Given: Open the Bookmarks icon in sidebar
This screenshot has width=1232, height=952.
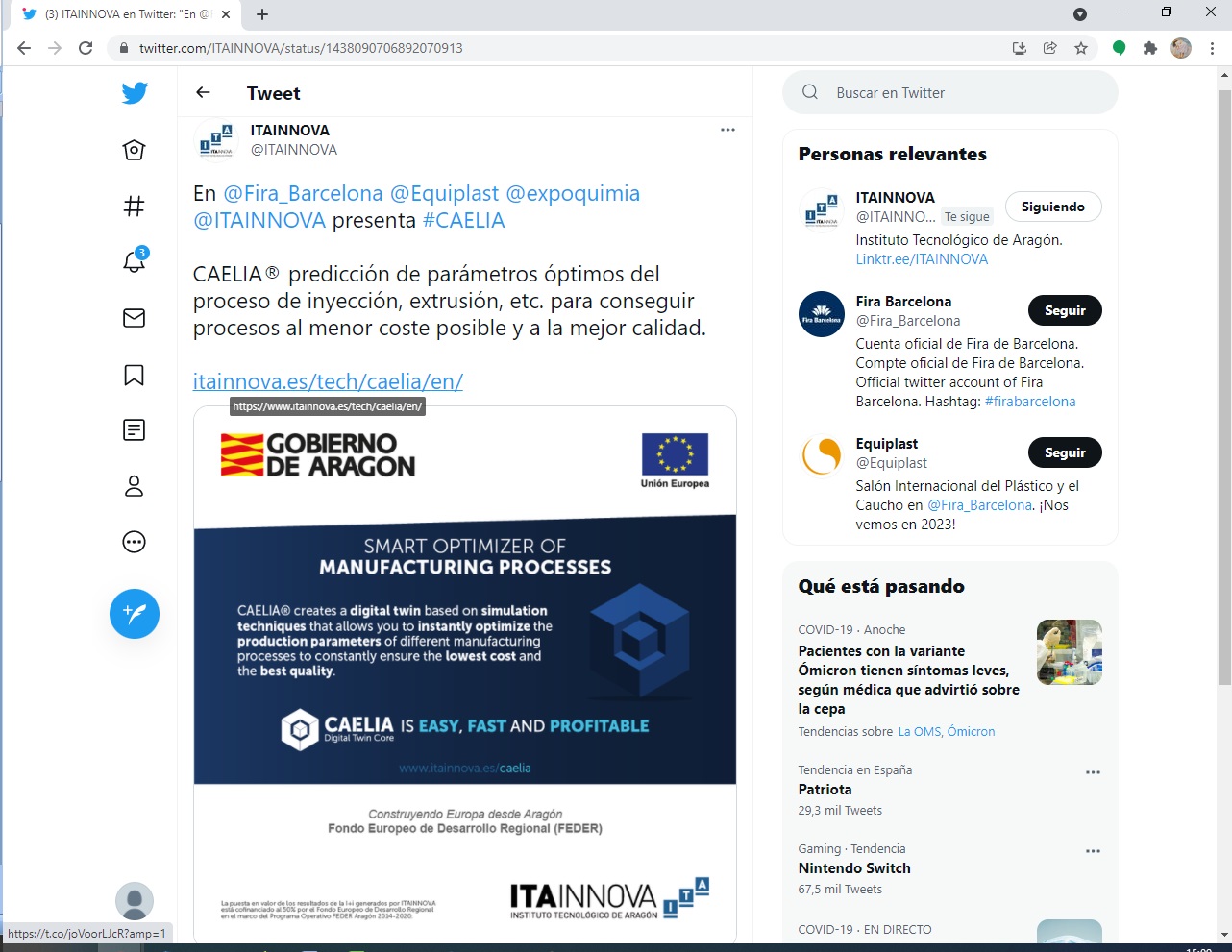Looking at the screenshot, I should point(135,375).
